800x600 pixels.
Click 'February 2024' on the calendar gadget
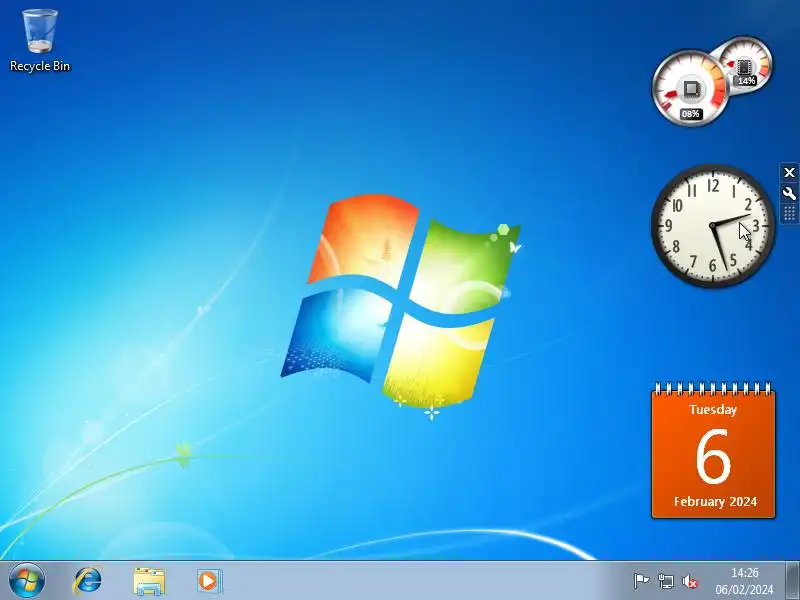715,502
